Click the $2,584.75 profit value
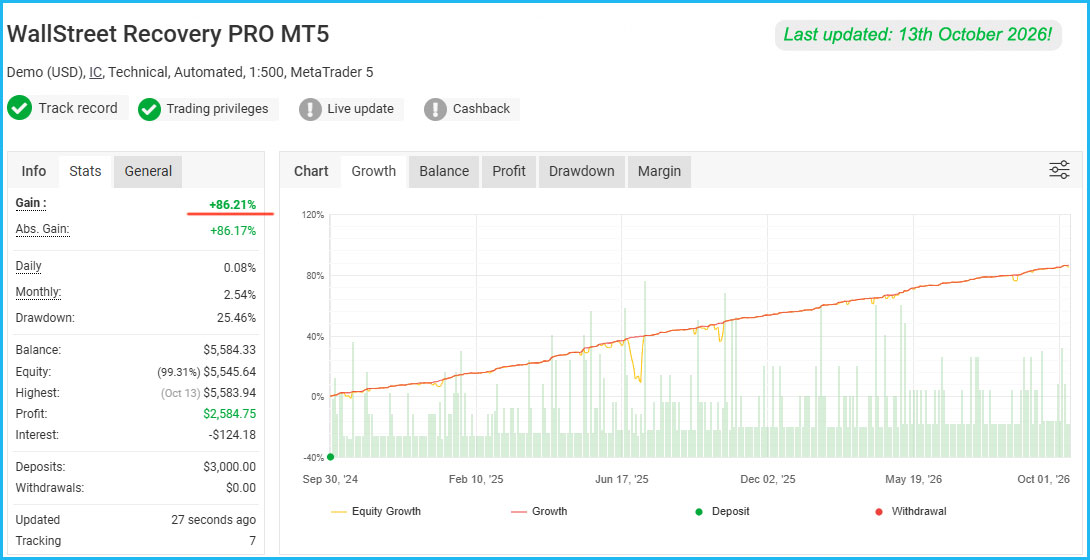 pos(229,414)
